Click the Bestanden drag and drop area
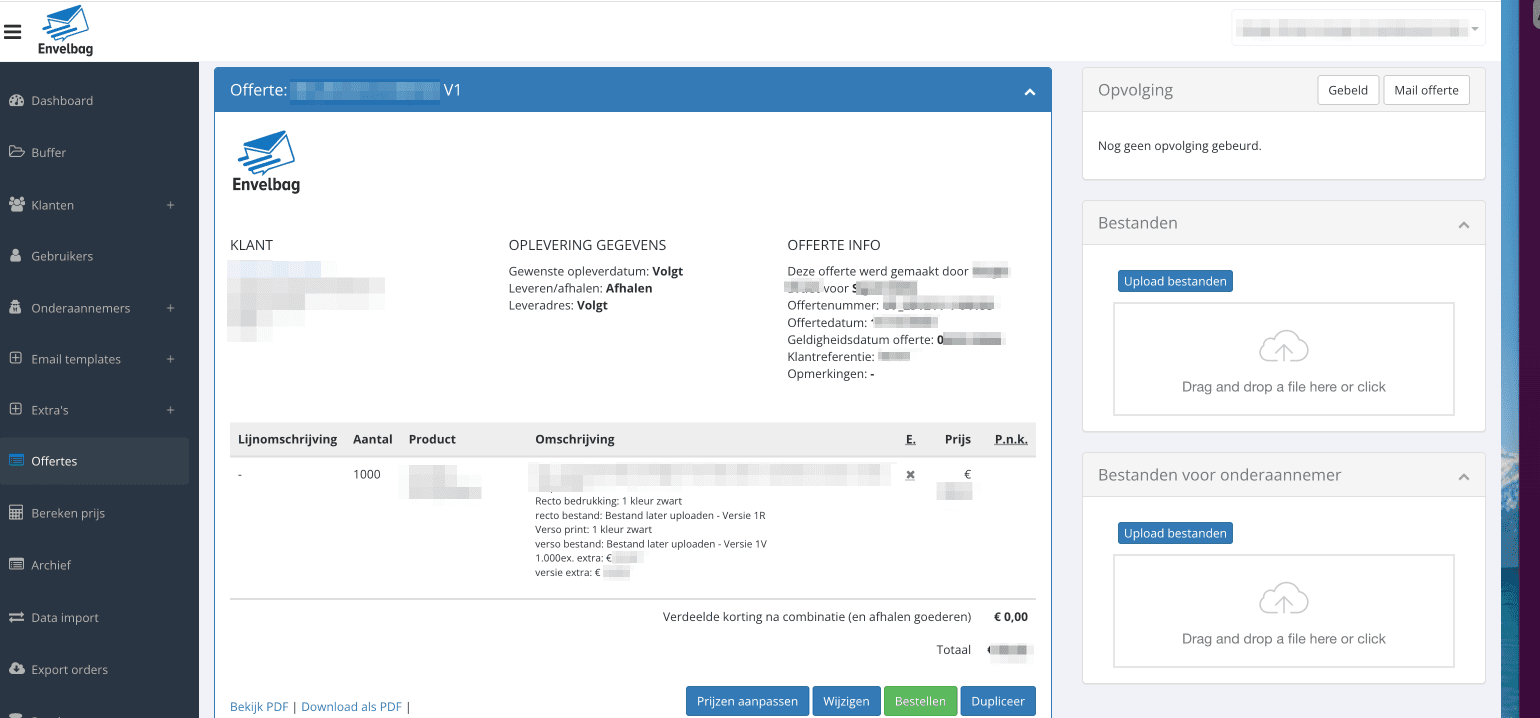The width and height of the screenshot is (1540, 718). (1283, 359)
